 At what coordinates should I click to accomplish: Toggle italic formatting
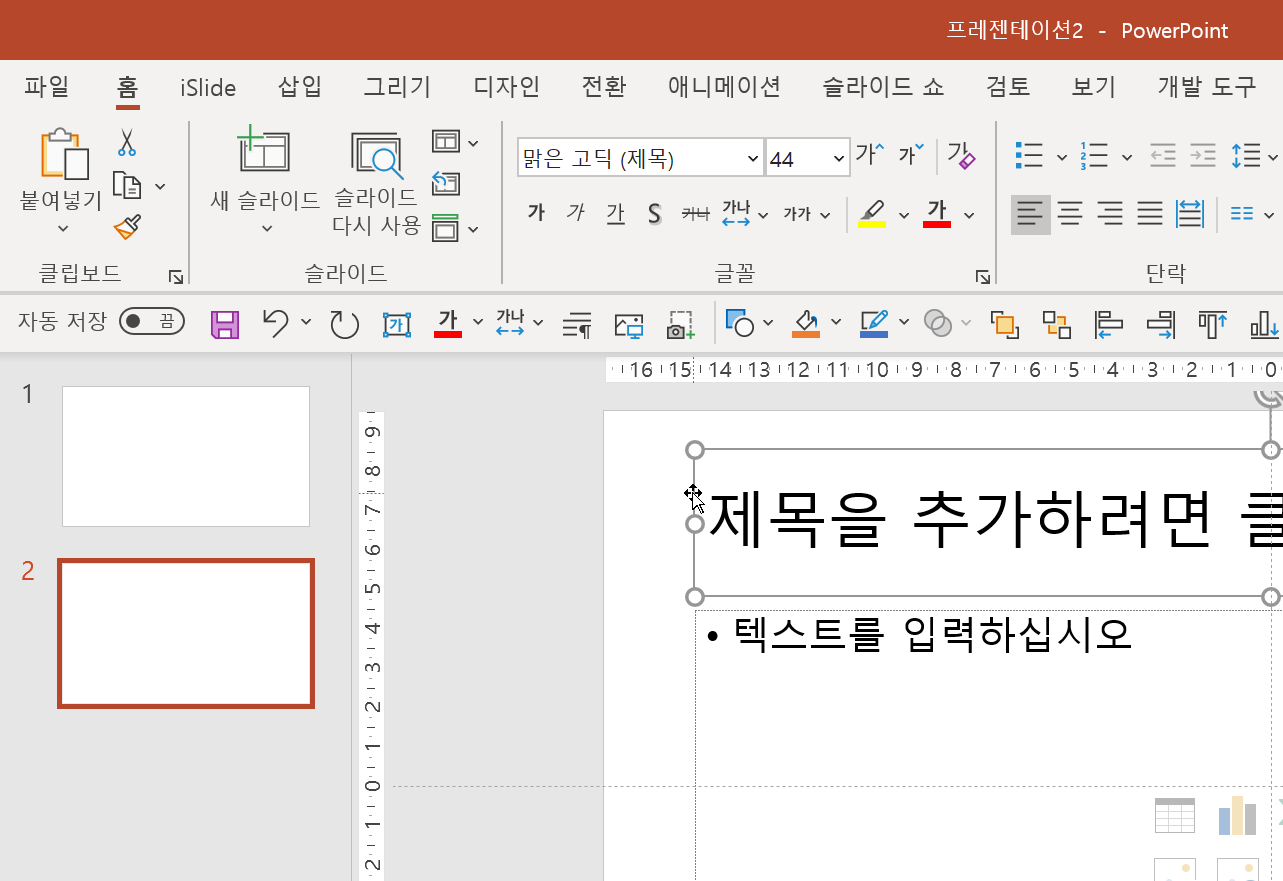(x=575, y=213)
